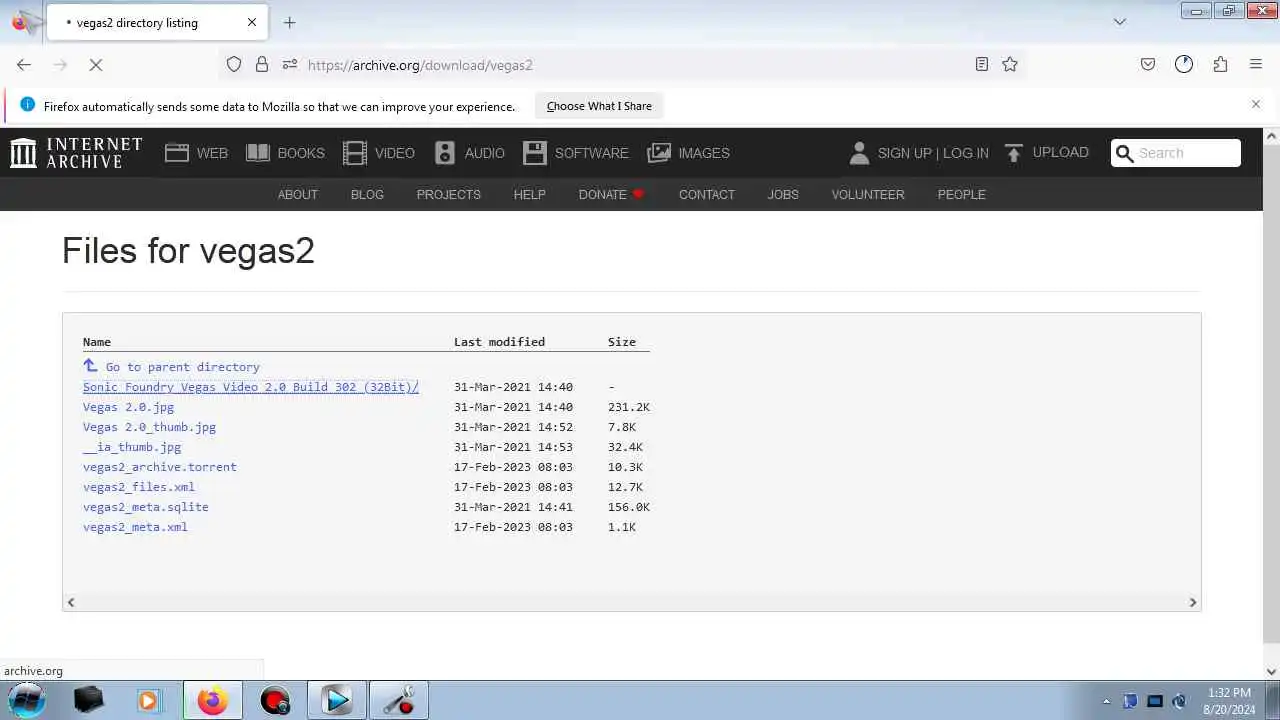Open the extensions puzzle icon
The width and height of the screenshot is (1280, 720).
(1220, 64)
